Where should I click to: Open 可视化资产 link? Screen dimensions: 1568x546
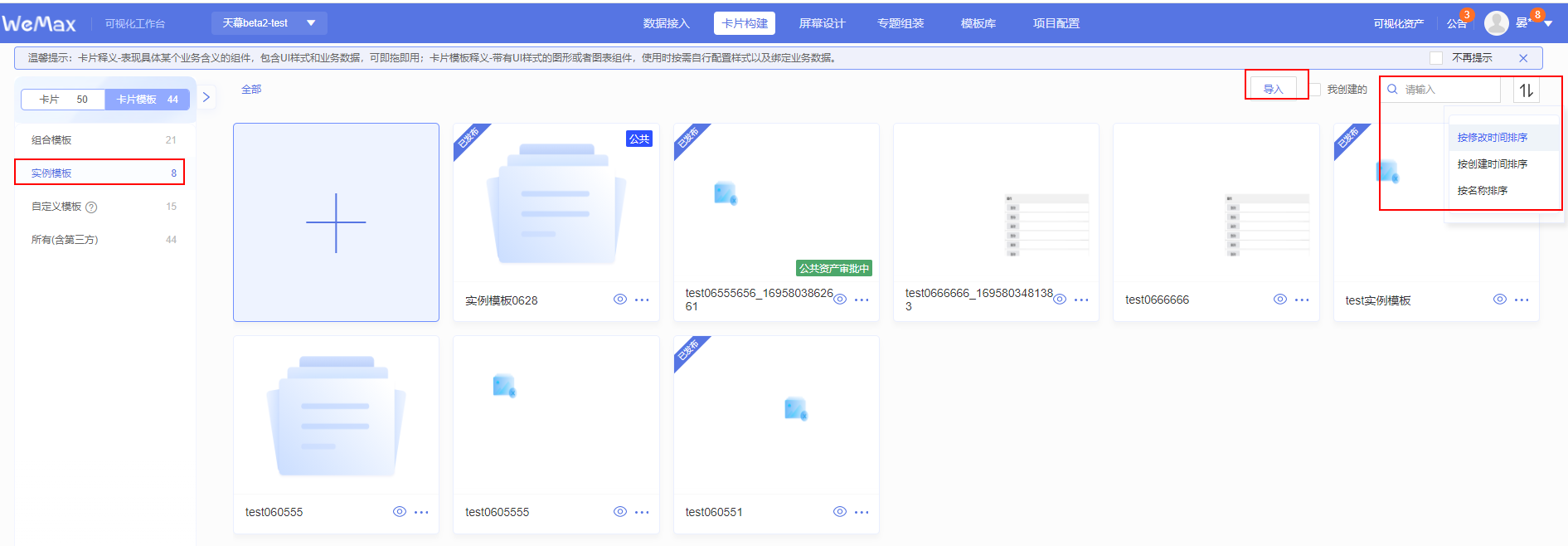tap(1399, 23)
